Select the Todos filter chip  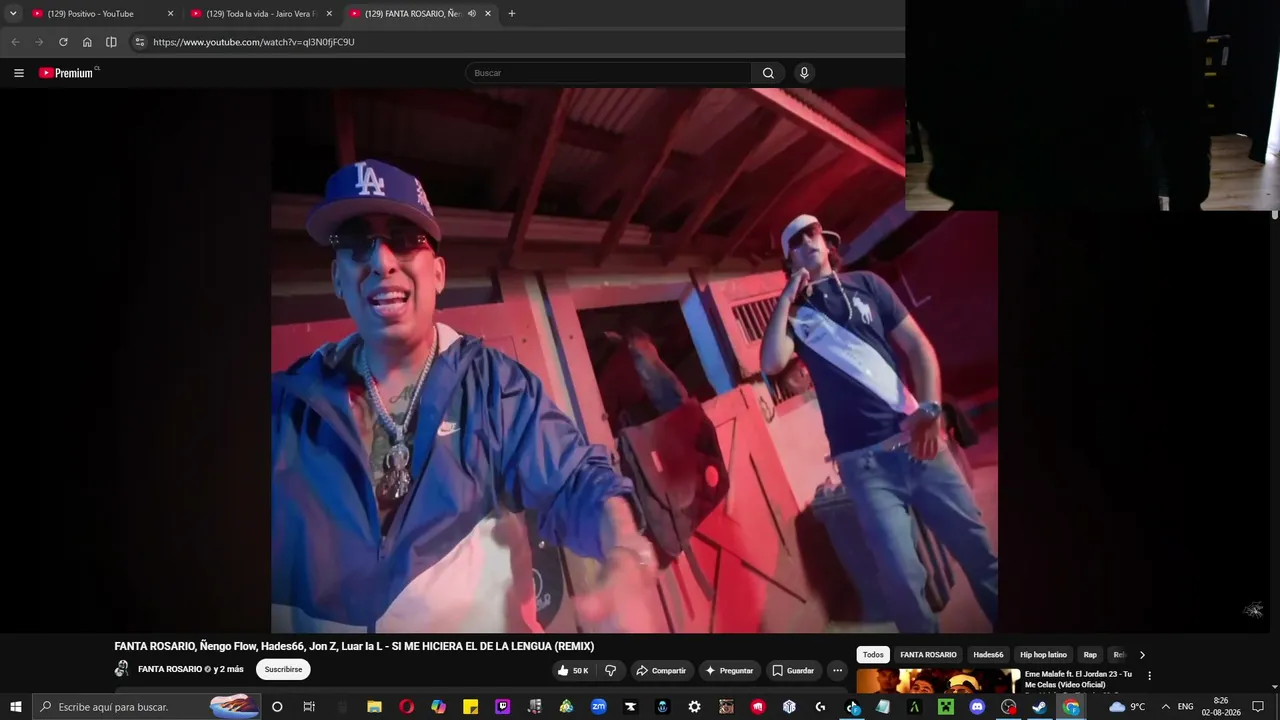pos(873,655)
